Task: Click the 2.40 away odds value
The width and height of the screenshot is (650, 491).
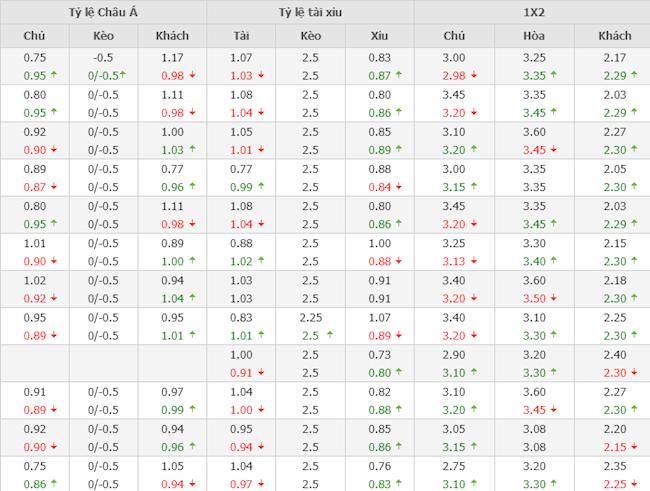Action: [x=615, y=354]
